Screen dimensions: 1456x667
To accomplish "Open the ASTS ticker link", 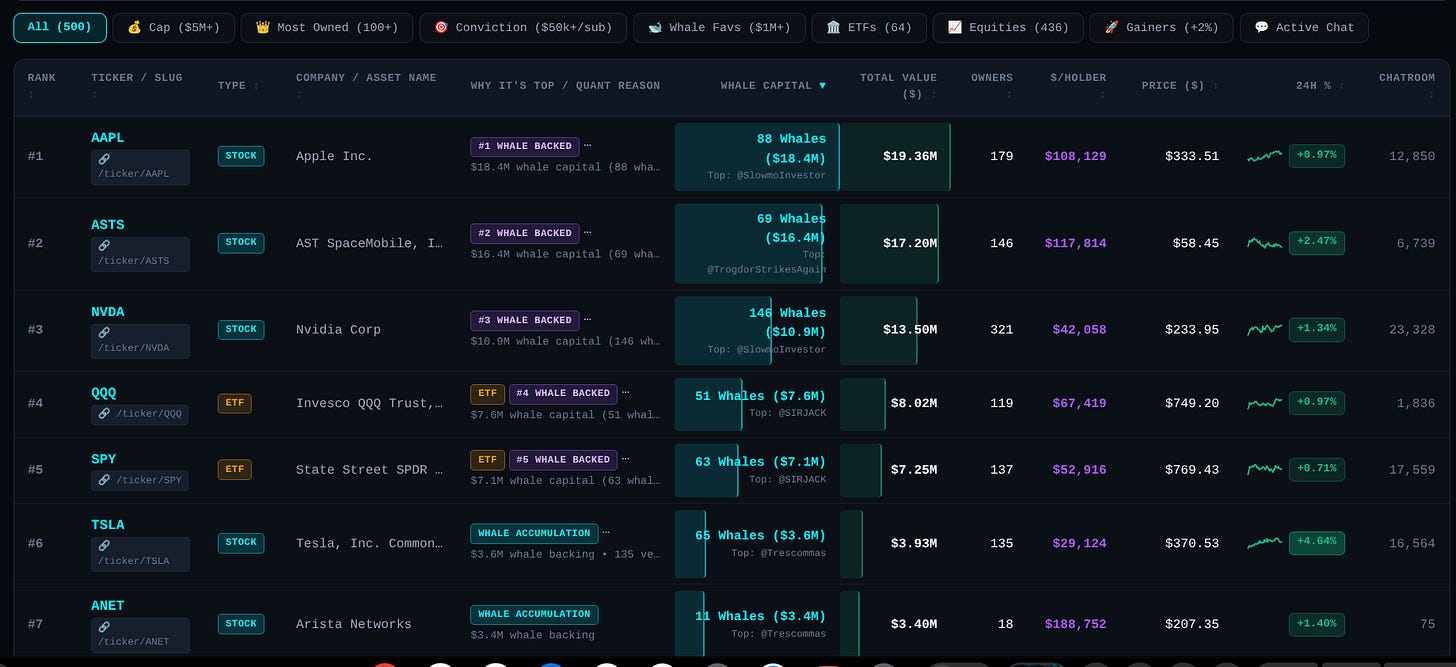I will [108, 225].
